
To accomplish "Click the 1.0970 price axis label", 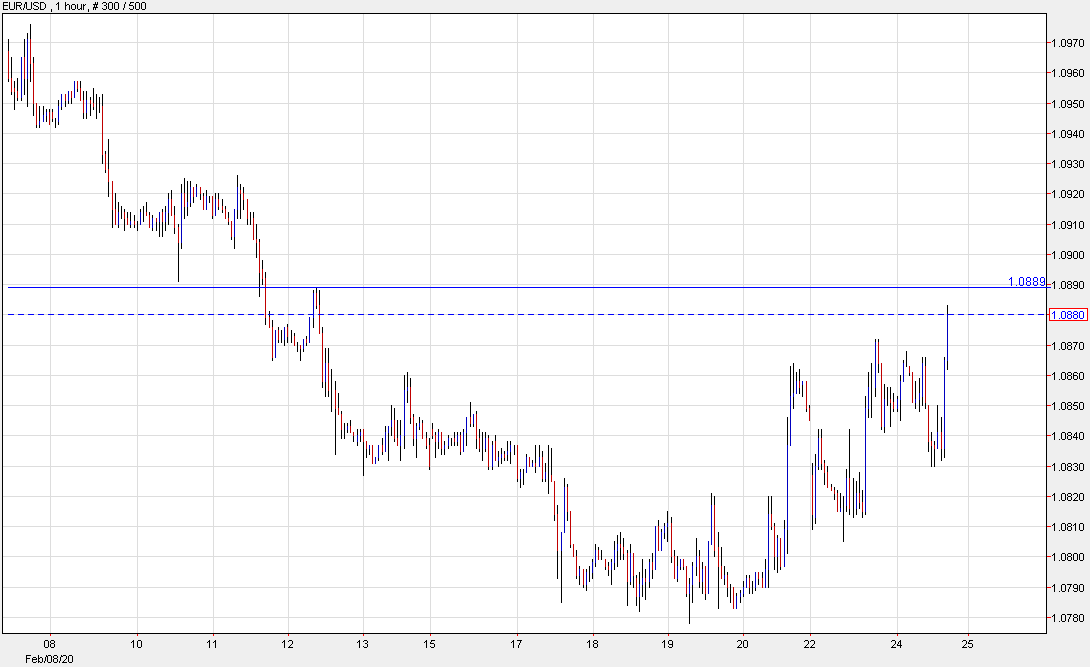I will [1068, 43].
